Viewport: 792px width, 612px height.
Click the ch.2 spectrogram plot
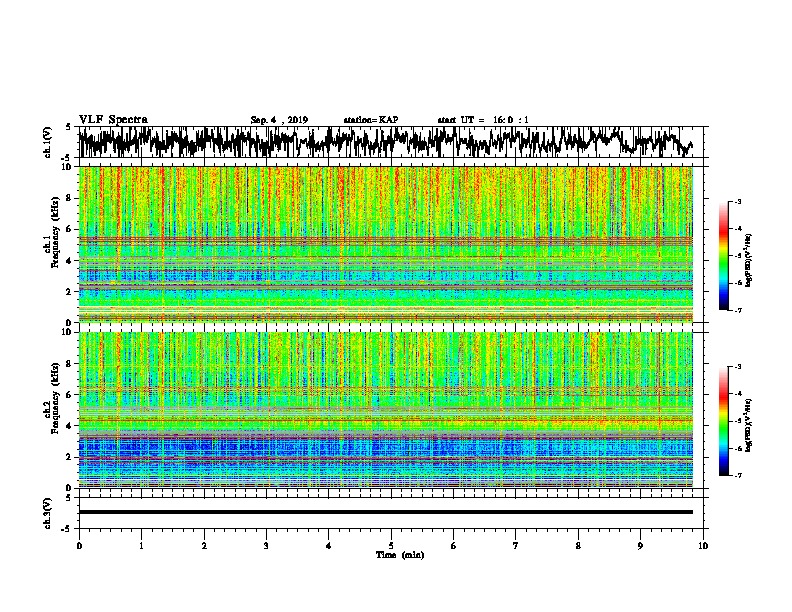(386, 410)
